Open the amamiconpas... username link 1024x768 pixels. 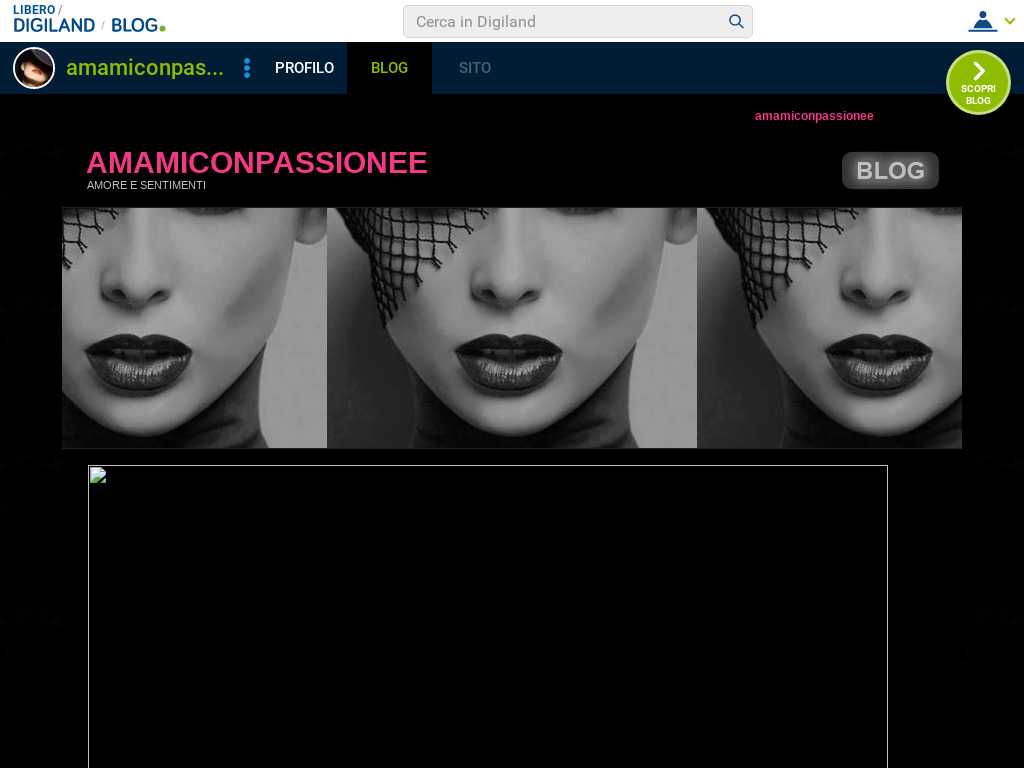pyautogui.click(x=145, y=68)
